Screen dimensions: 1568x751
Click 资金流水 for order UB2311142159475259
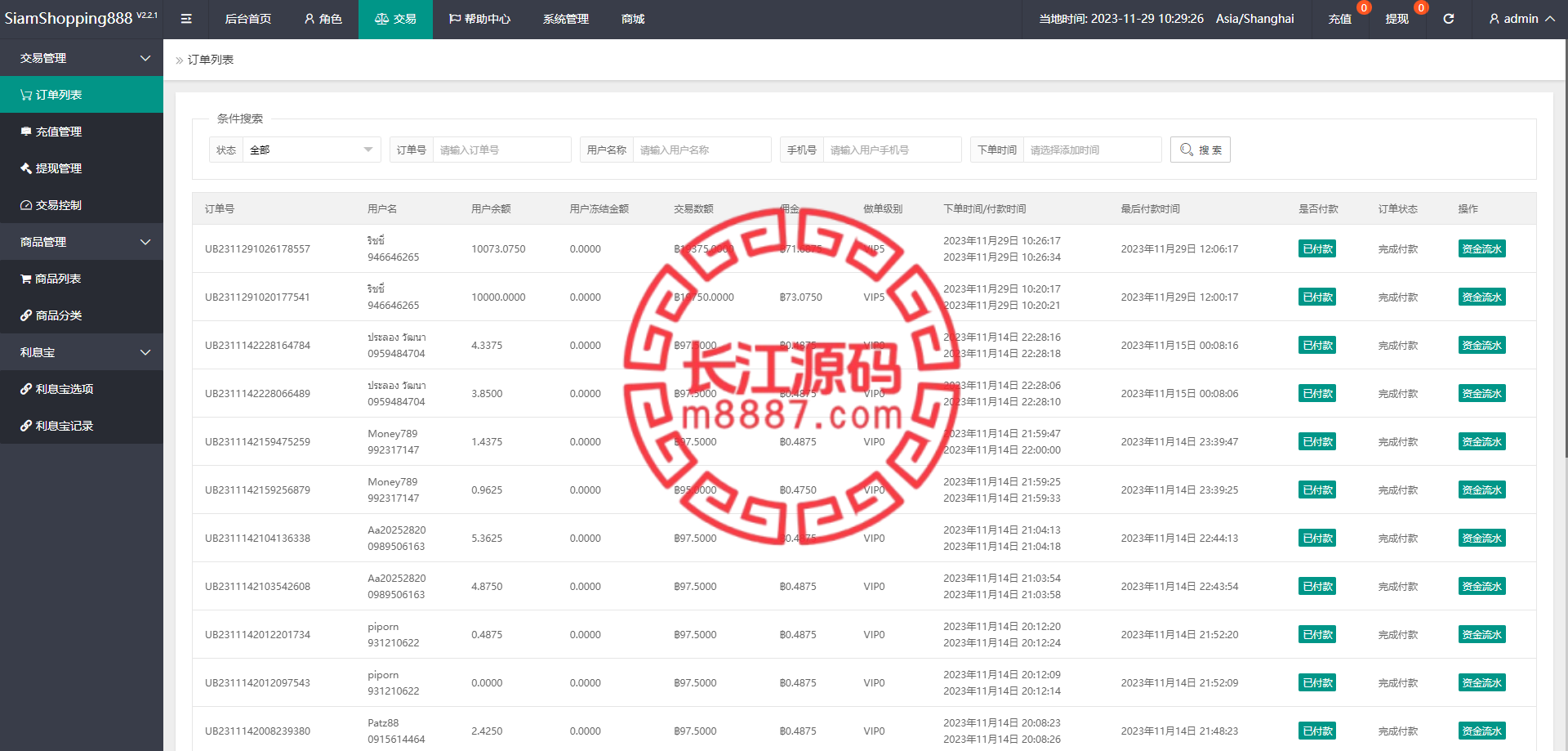[1481, 441]
